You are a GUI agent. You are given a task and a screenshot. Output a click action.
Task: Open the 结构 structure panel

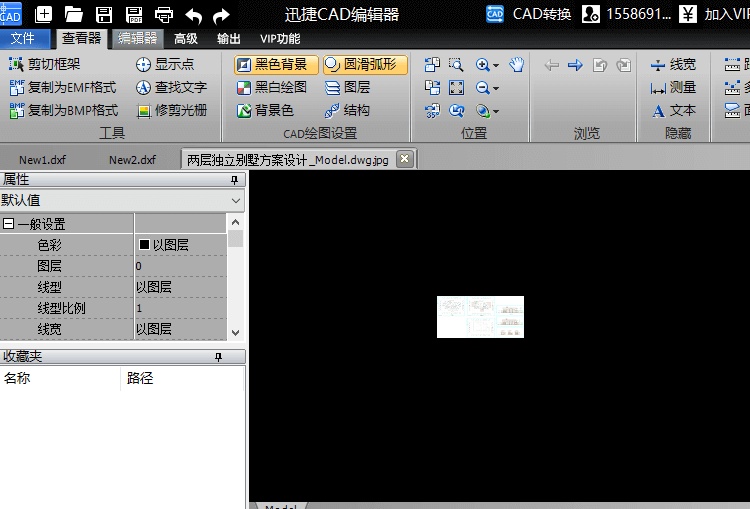[347, 111]
